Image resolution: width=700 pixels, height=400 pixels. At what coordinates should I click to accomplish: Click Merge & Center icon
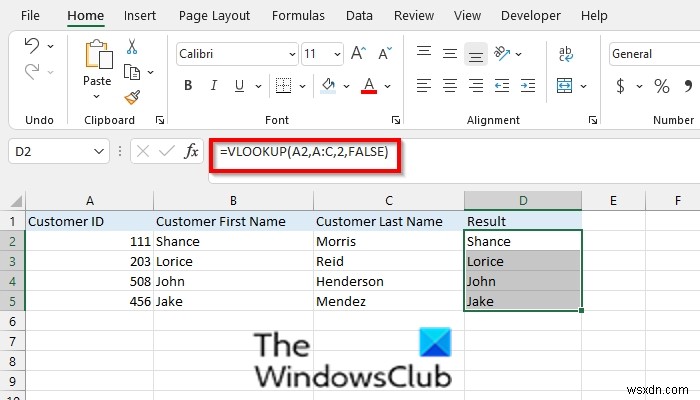[x=565, y=86]
